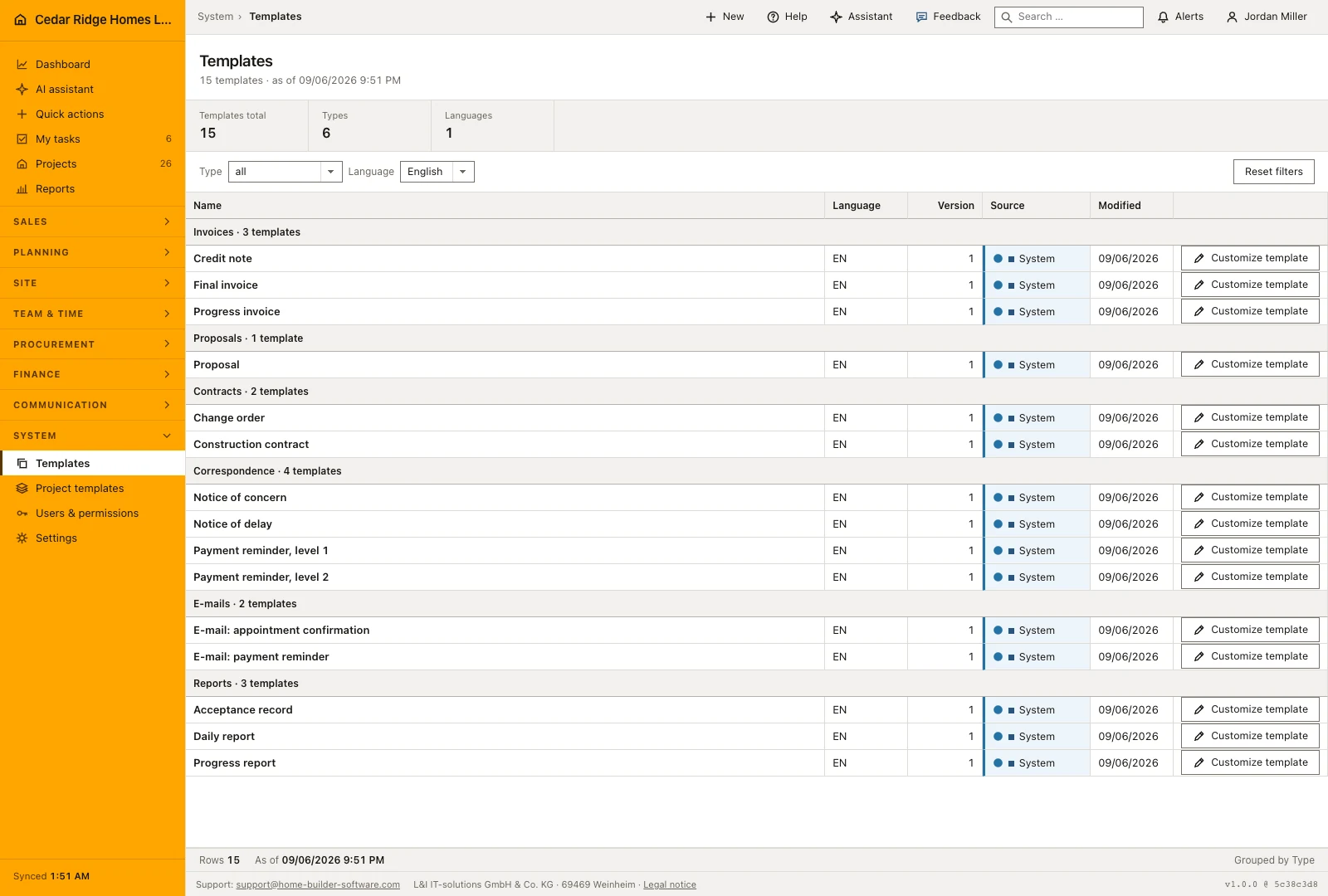The image size is (1328, 896).
Task: Customize the Construction contract template
Action: (1250, 444)
